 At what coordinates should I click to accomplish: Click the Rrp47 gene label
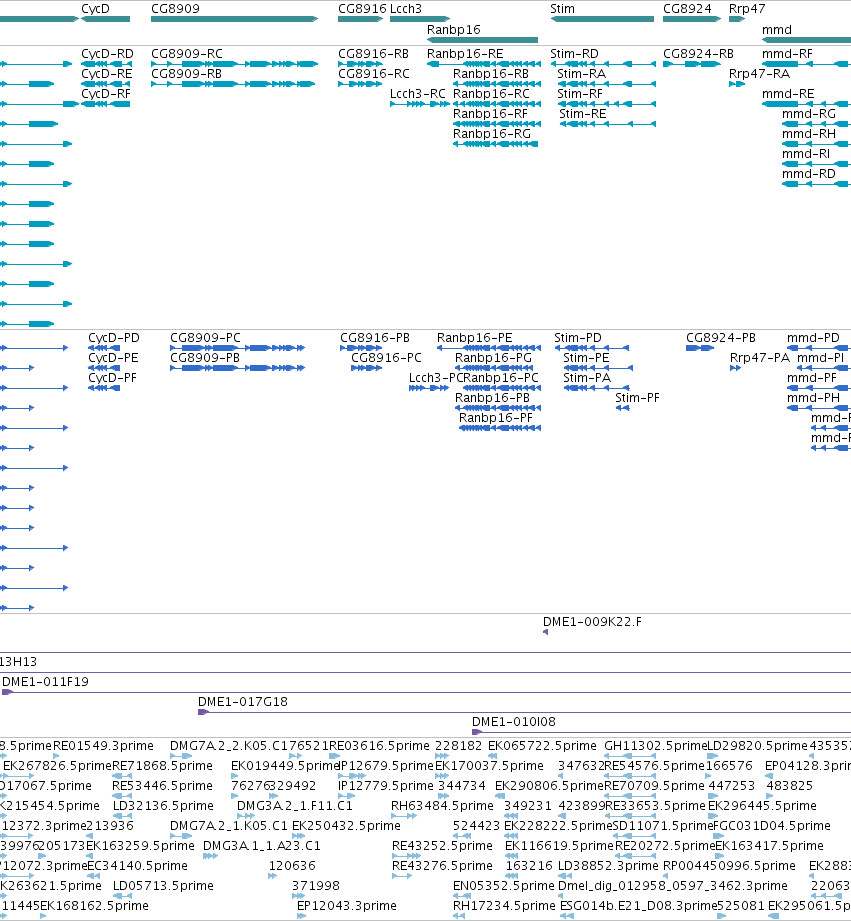747,9
